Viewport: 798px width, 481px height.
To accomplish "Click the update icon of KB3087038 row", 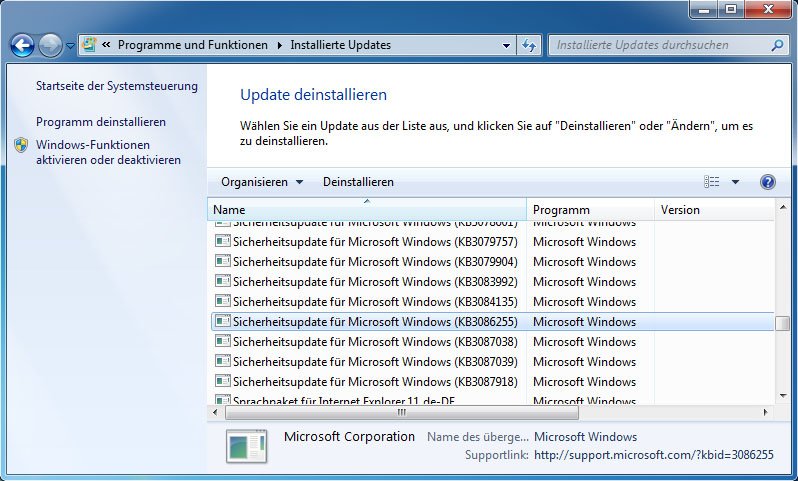I will pyautogui.click(x=222, y=341).
